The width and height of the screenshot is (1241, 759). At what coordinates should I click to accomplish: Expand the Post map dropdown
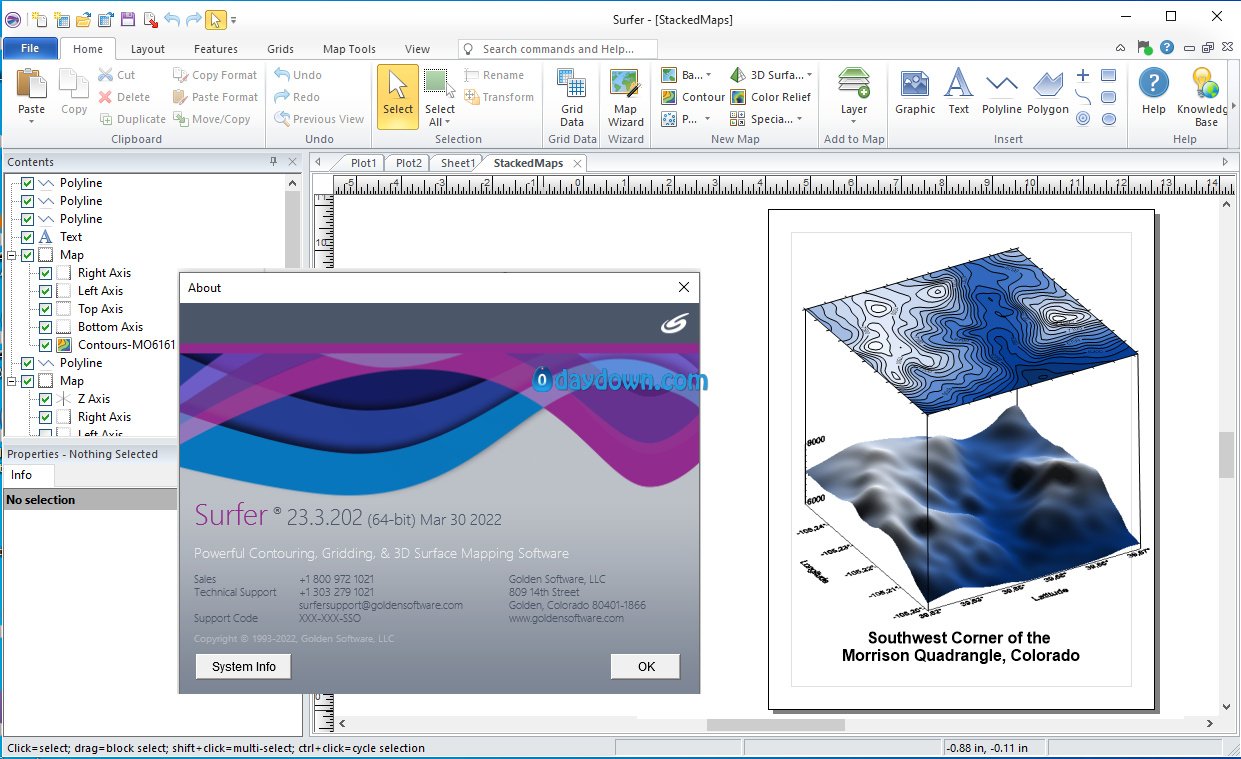[708, 119]
